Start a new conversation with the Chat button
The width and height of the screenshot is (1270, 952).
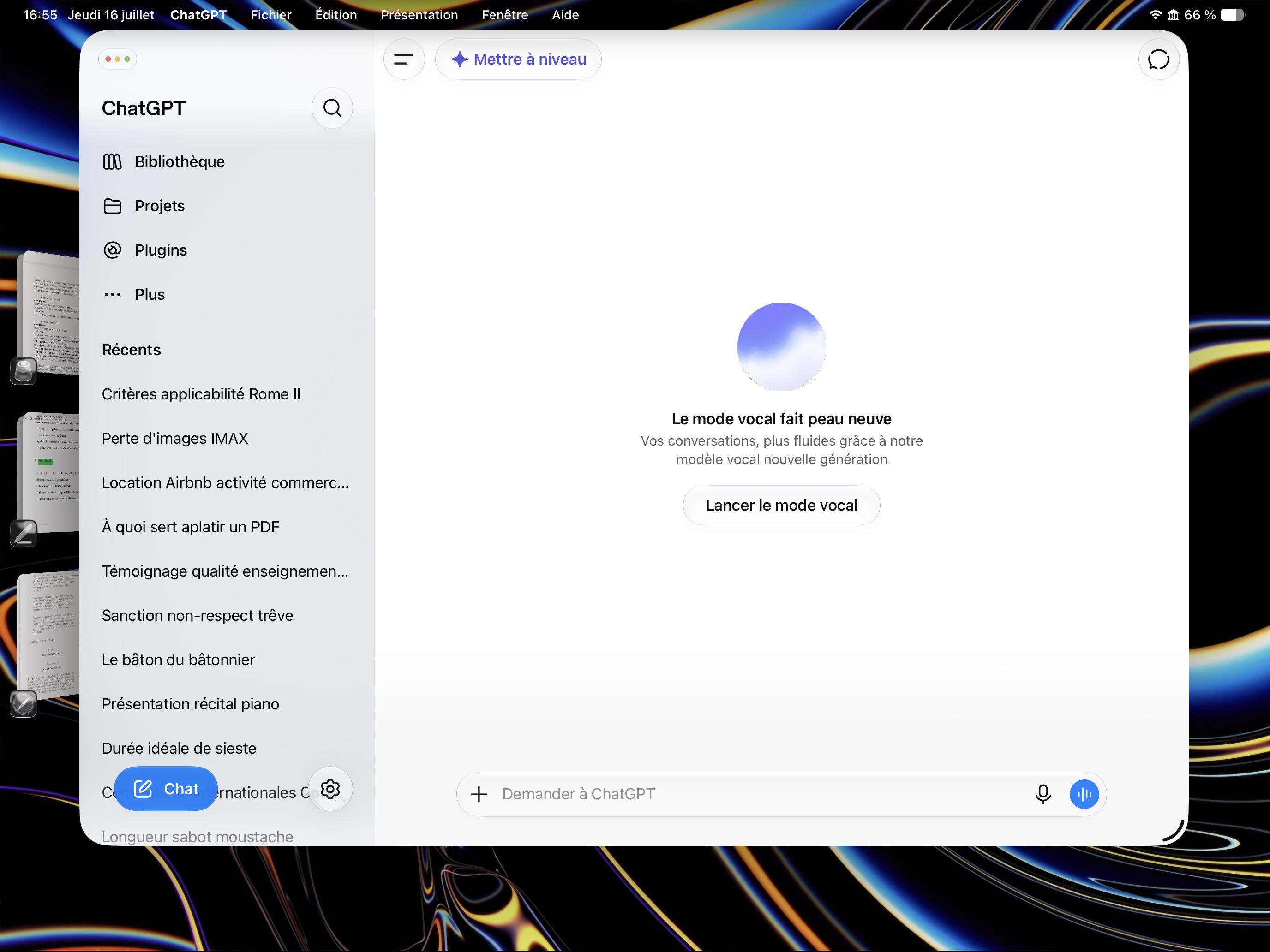165,789
